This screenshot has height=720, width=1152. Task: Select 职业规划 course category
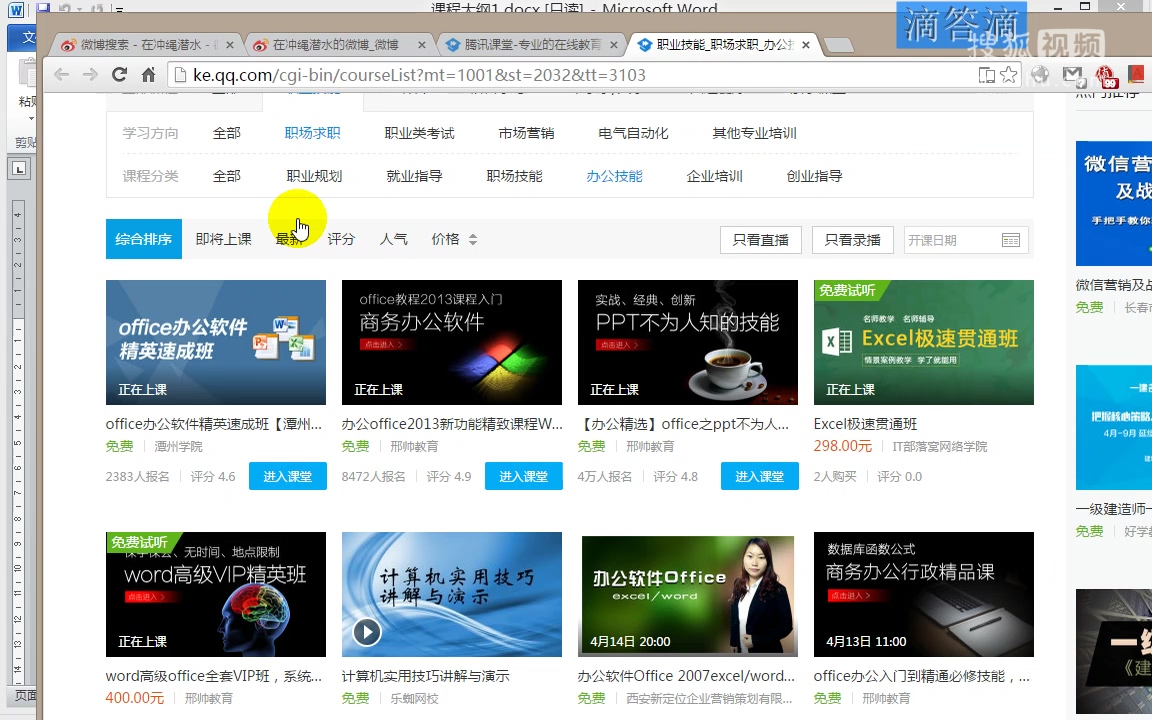pyautogui.click(x=314, y=176)
